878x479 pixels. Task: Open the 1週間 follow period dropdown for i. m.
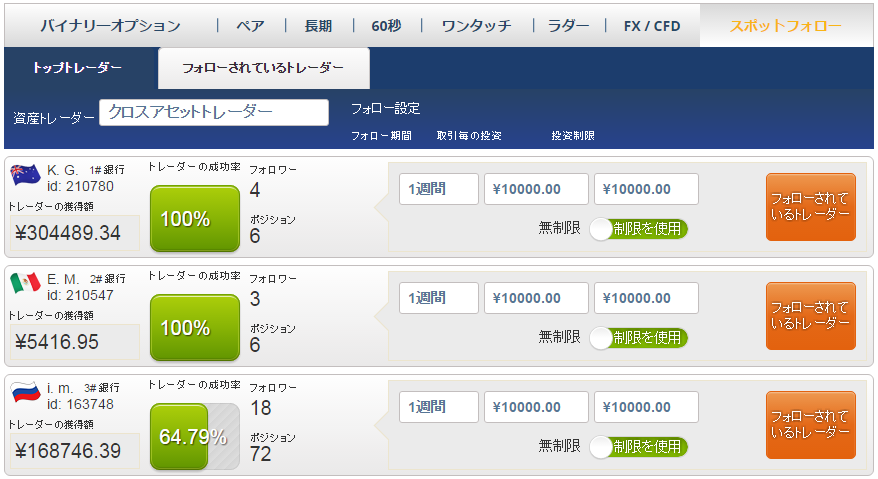coord(438,407)
